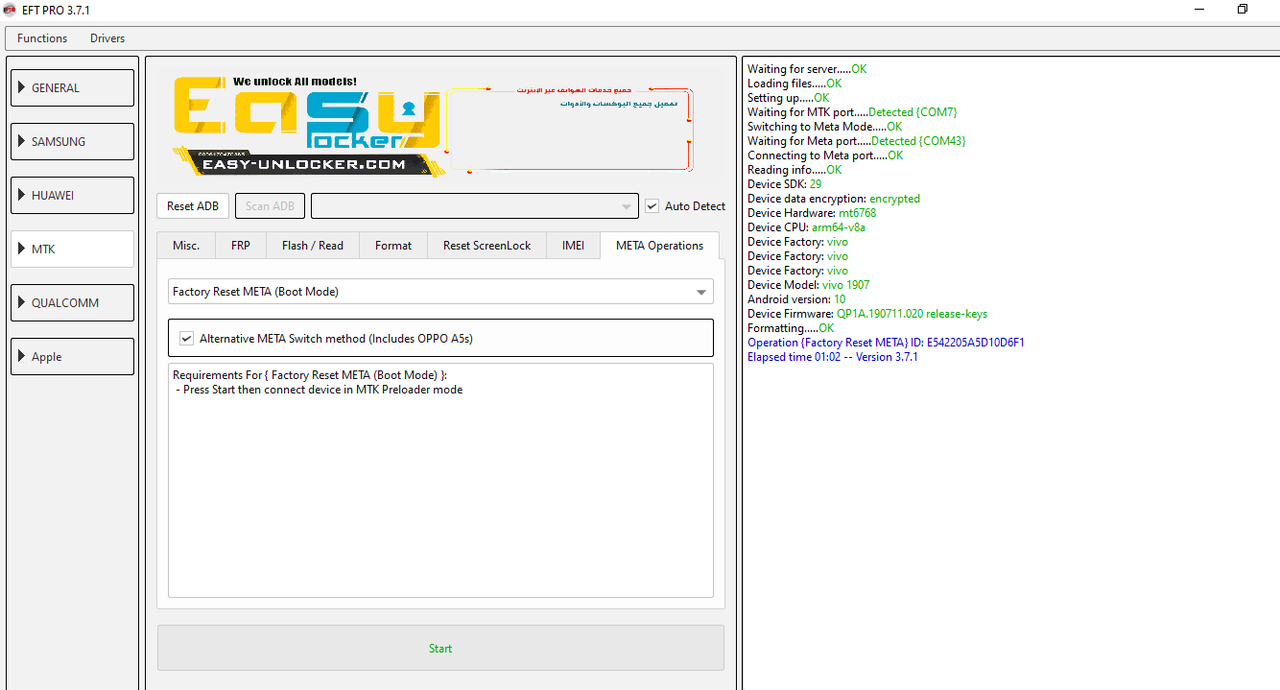Expand the HUAWEI section

(x=72, y=195)
